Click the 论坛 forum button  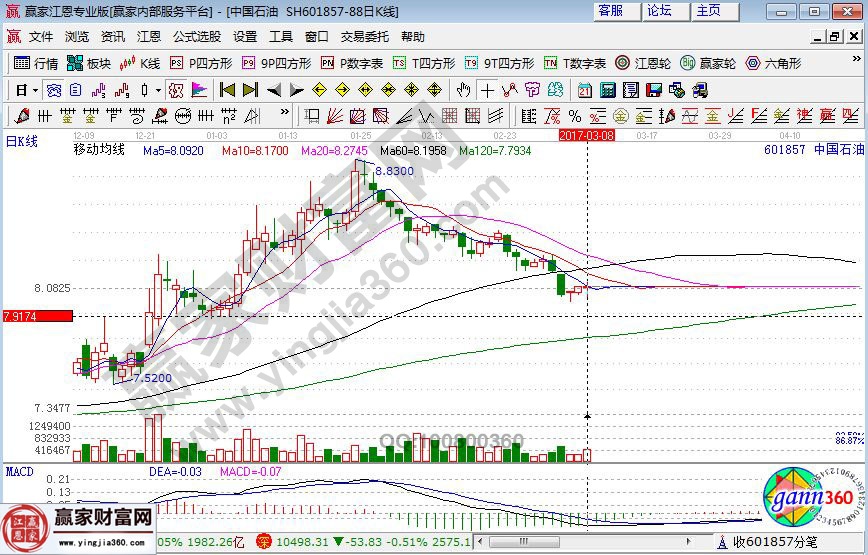point(659,10)
